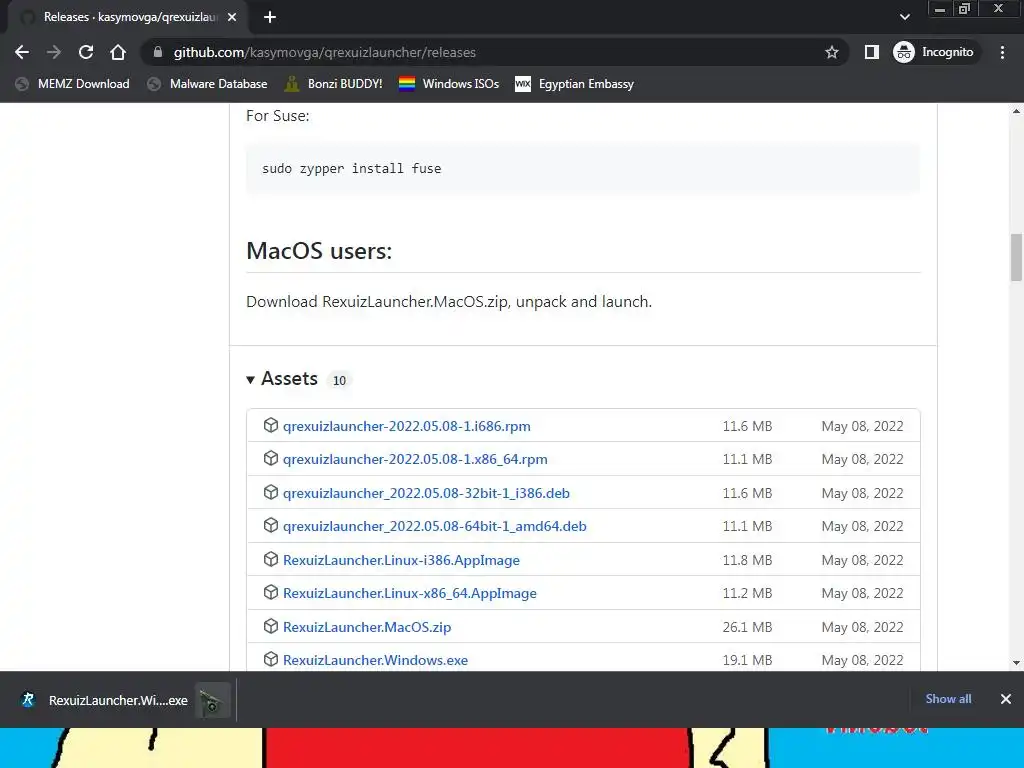Click package icon beside i686.rpm asset
The width and height of the screenshot is (1024, 768).
click(x=270, y=425)
